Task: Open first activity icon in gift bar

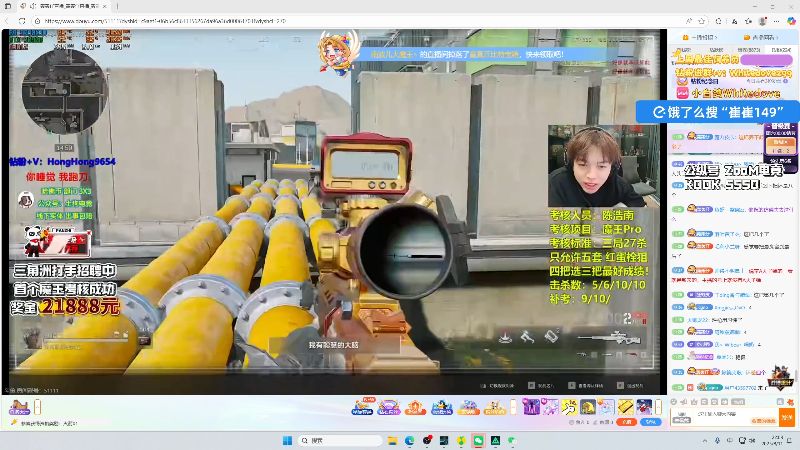Action: click(362, 407)
